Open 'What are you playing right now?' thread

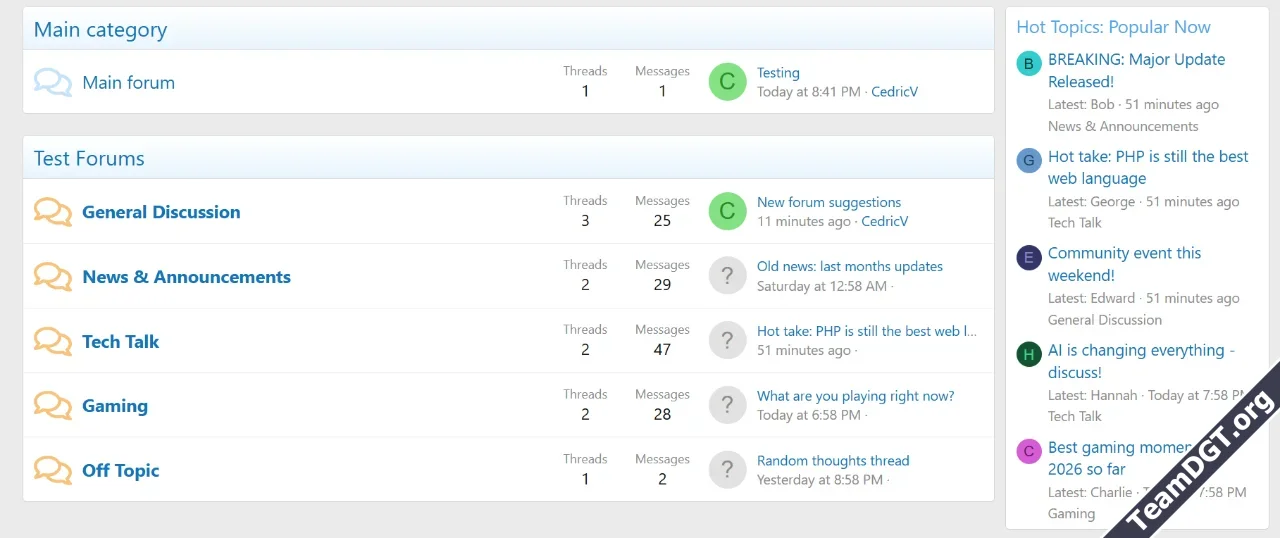855,396
